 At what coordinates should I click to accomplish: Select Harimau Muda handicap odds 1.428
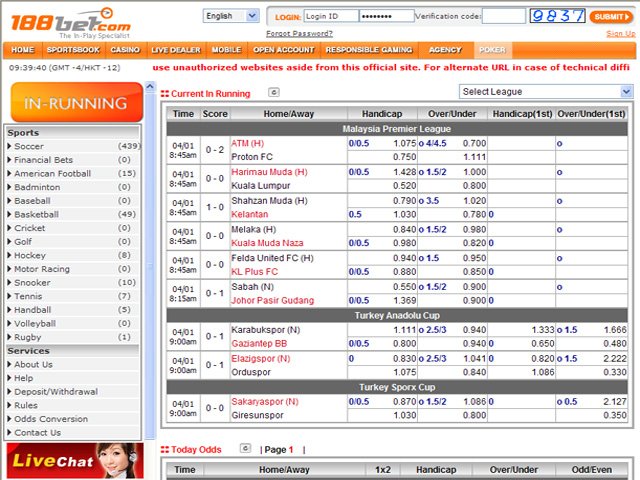tap(404, 172)
